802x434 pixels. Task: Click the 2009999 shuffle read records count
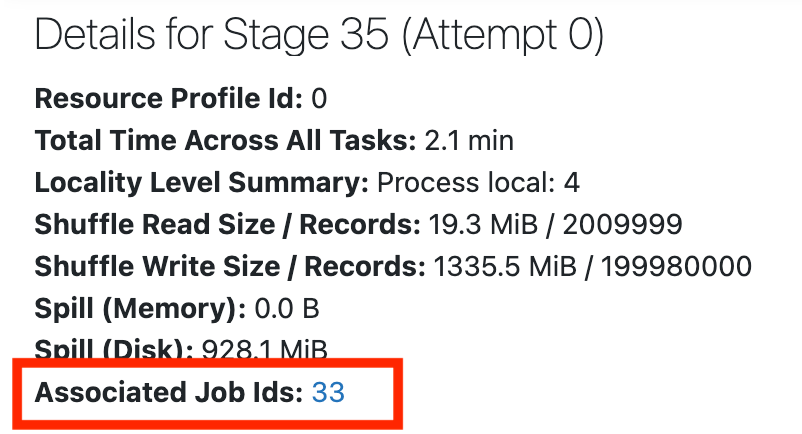[623, 226]
